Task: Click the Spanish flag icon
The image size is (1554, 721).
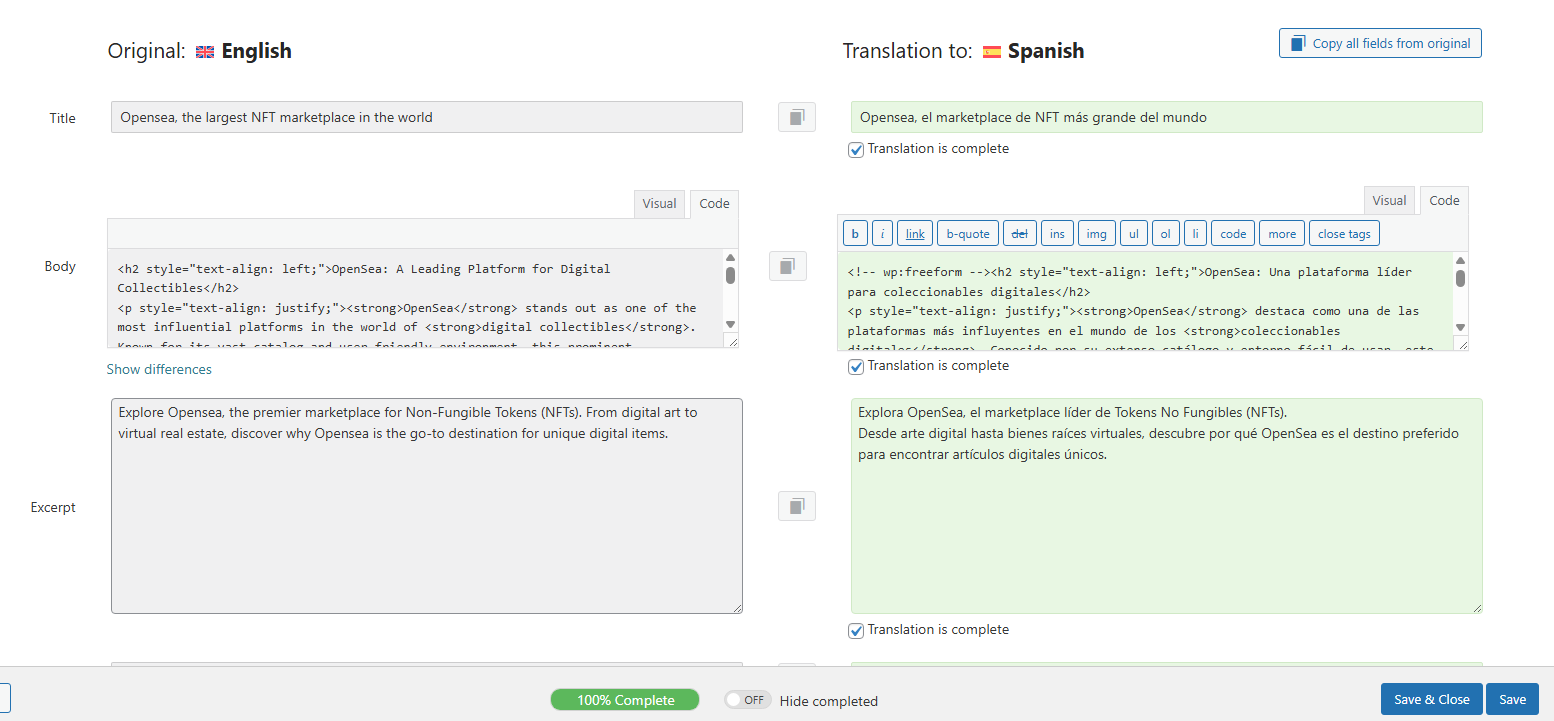Action: click(992, 52)
